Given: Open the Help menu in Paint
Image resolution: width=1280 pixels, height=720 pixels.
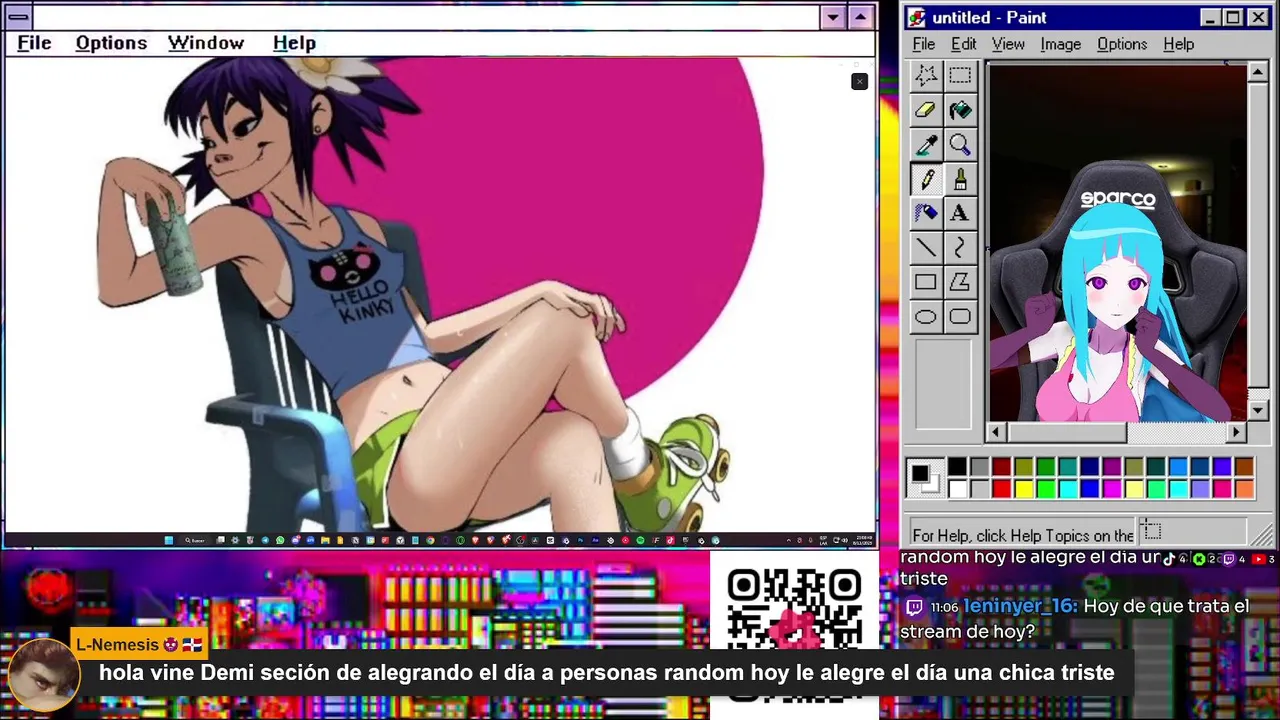Looking at the screenshot, I should [1179, 44].
